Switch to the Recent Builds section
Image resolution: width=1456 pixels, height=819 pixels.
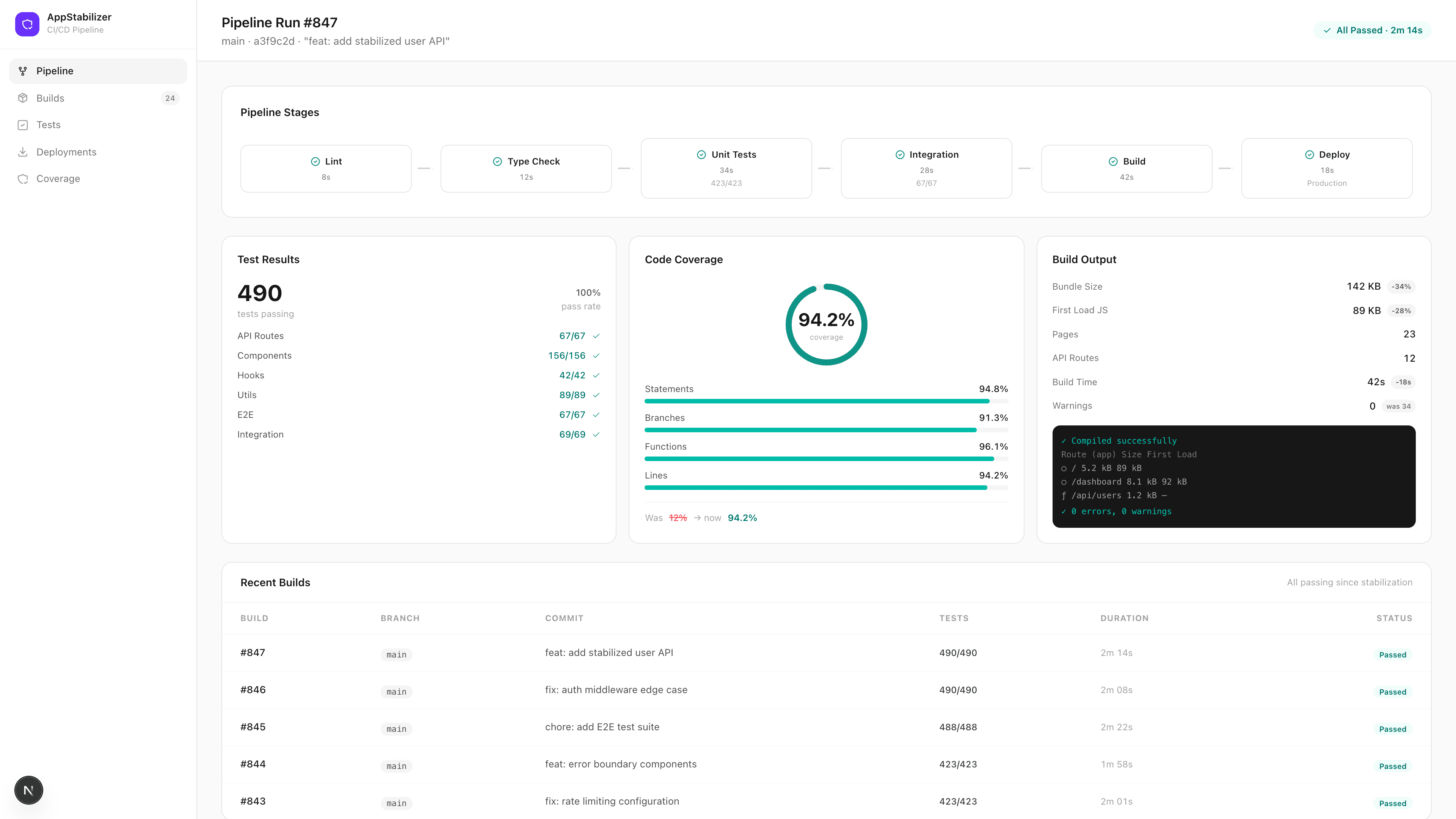point(275,582)
